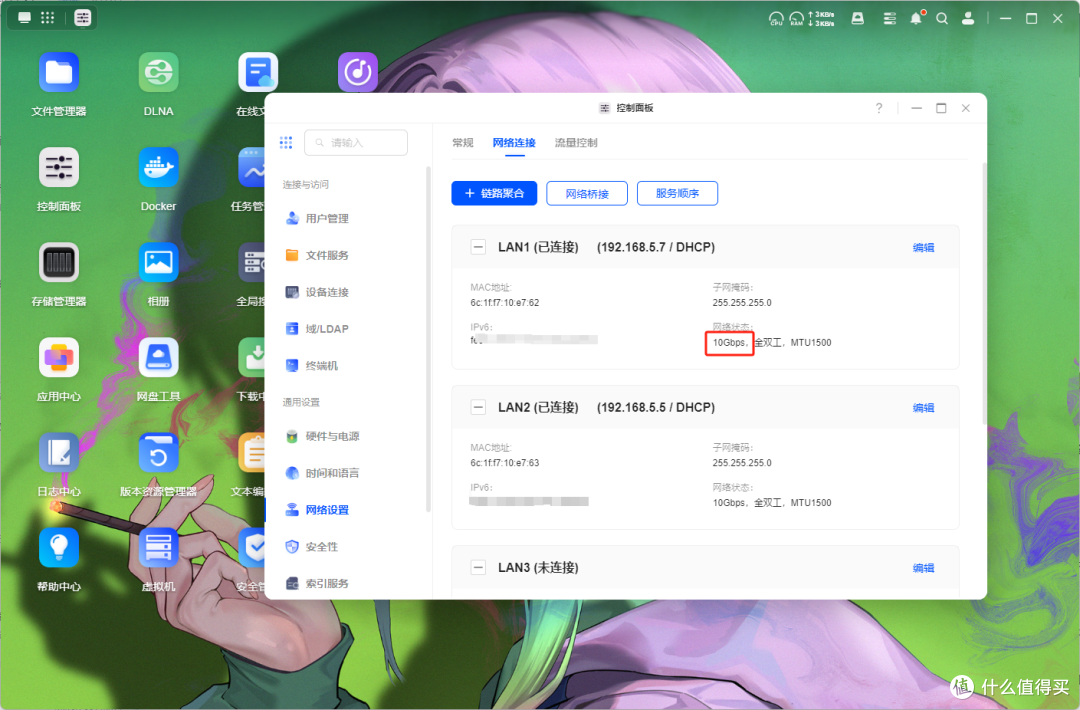Screen dimensions: 1080x710
Task: Open the app grid launcher in top bar
Action: (x=48, y=18)
